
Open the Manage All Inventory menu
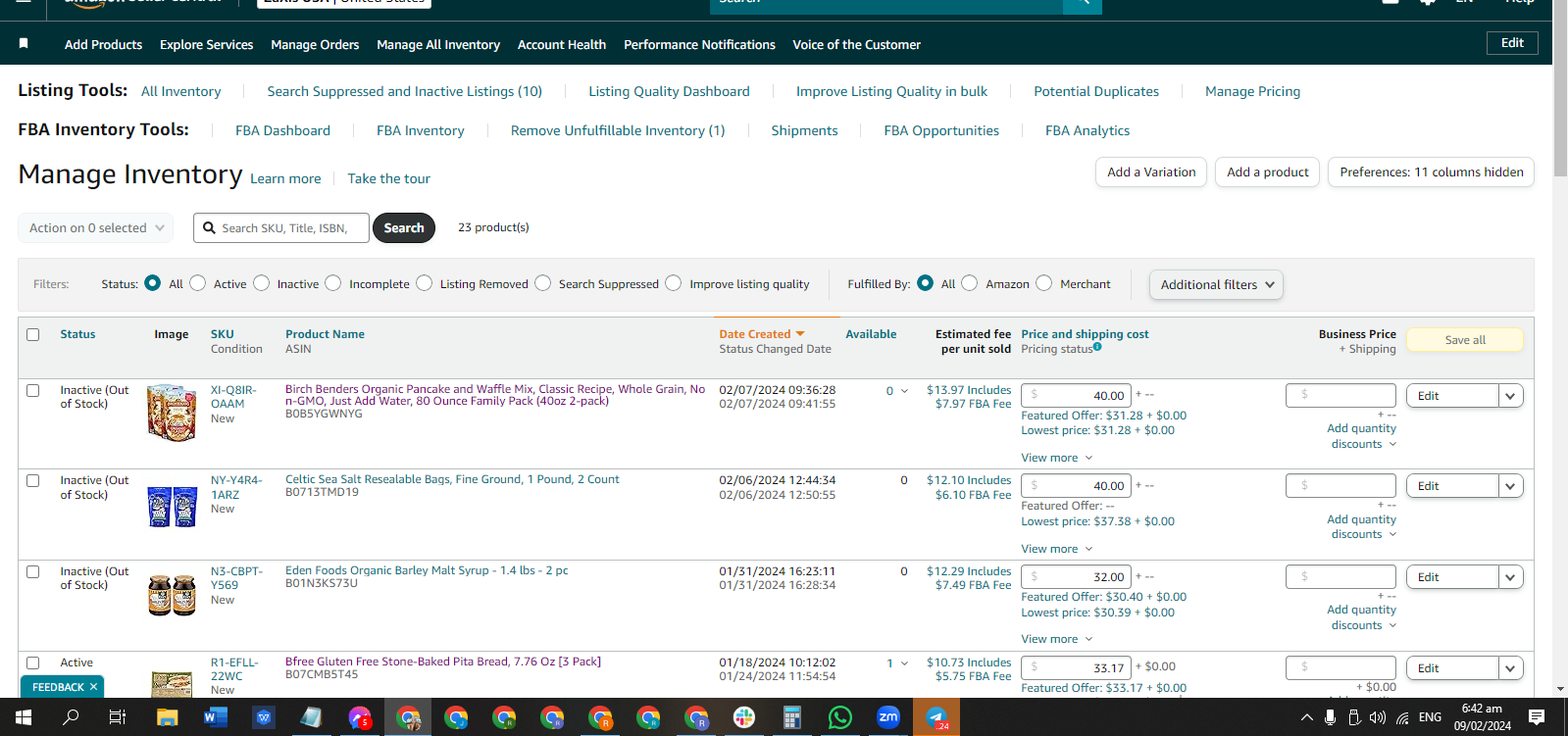coord(438,45)
